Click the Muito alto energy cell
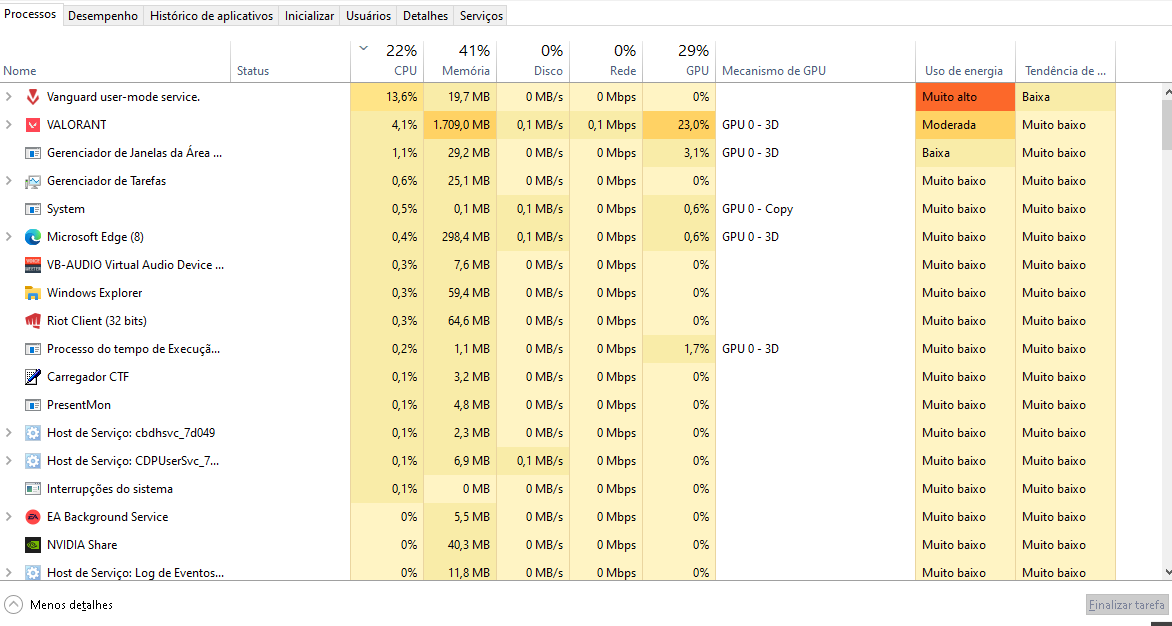Viewport: 1172px width, 626px height. click(966, 97)
